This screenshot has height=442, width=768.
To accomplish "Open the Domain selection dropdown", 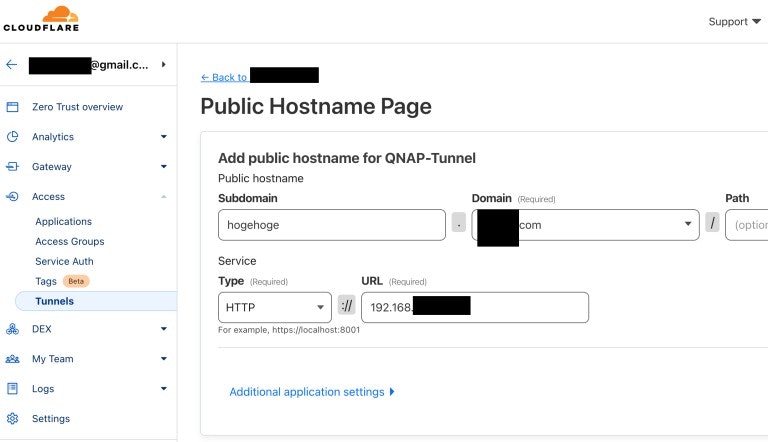I will pos(585,225).
